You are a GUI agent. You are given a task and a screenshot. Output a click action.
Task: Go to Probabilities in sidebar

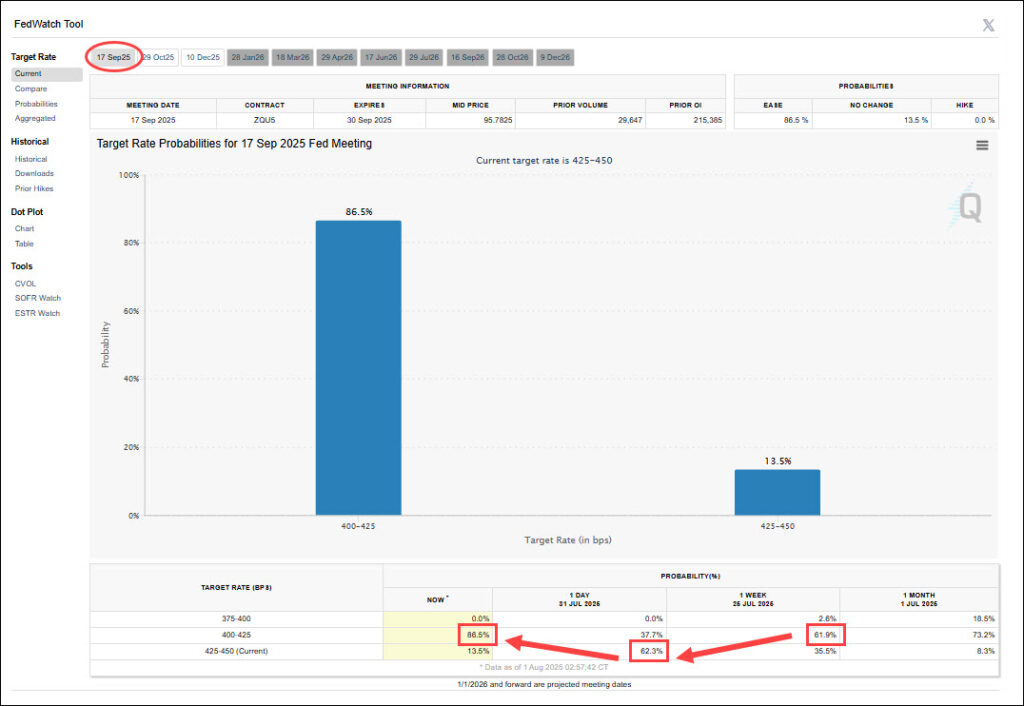click(36, 104)
